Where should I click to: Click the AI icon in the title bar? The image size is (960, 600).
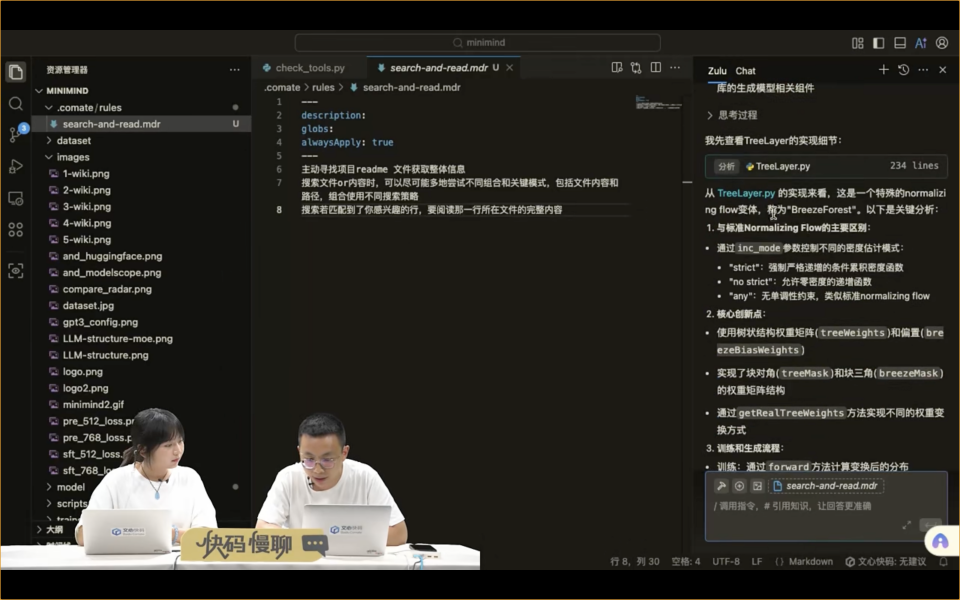coord(921,43)
